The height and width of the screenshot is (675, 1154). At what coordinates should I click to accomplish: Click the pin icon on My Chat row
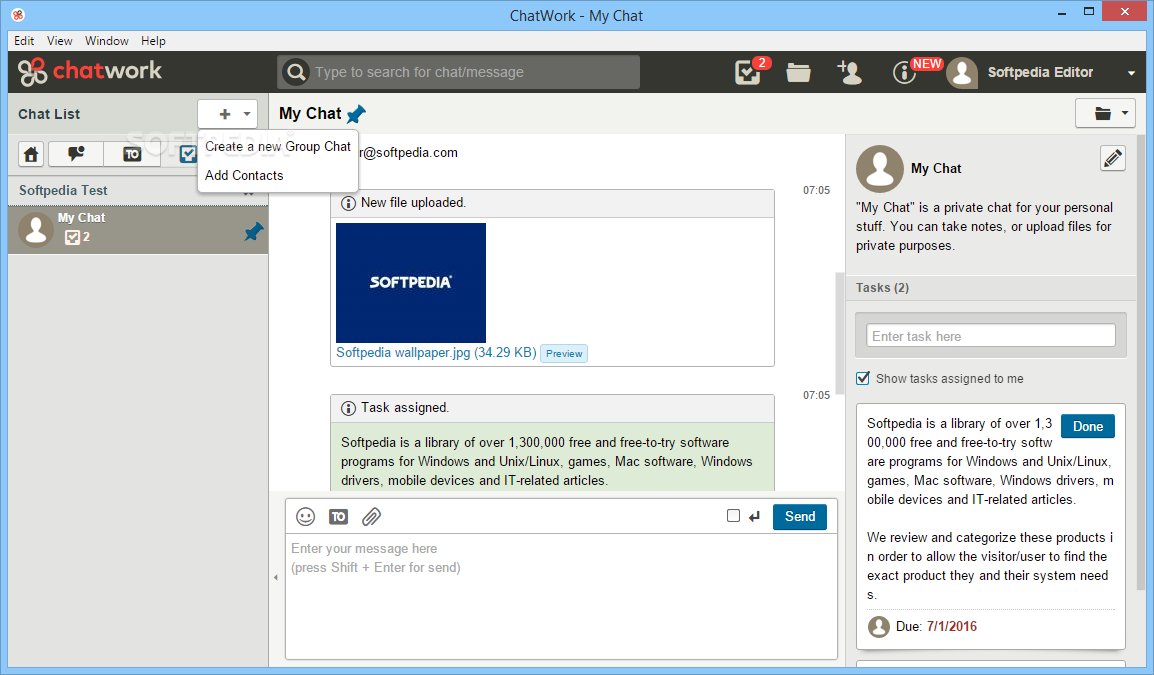click(253, 233)
